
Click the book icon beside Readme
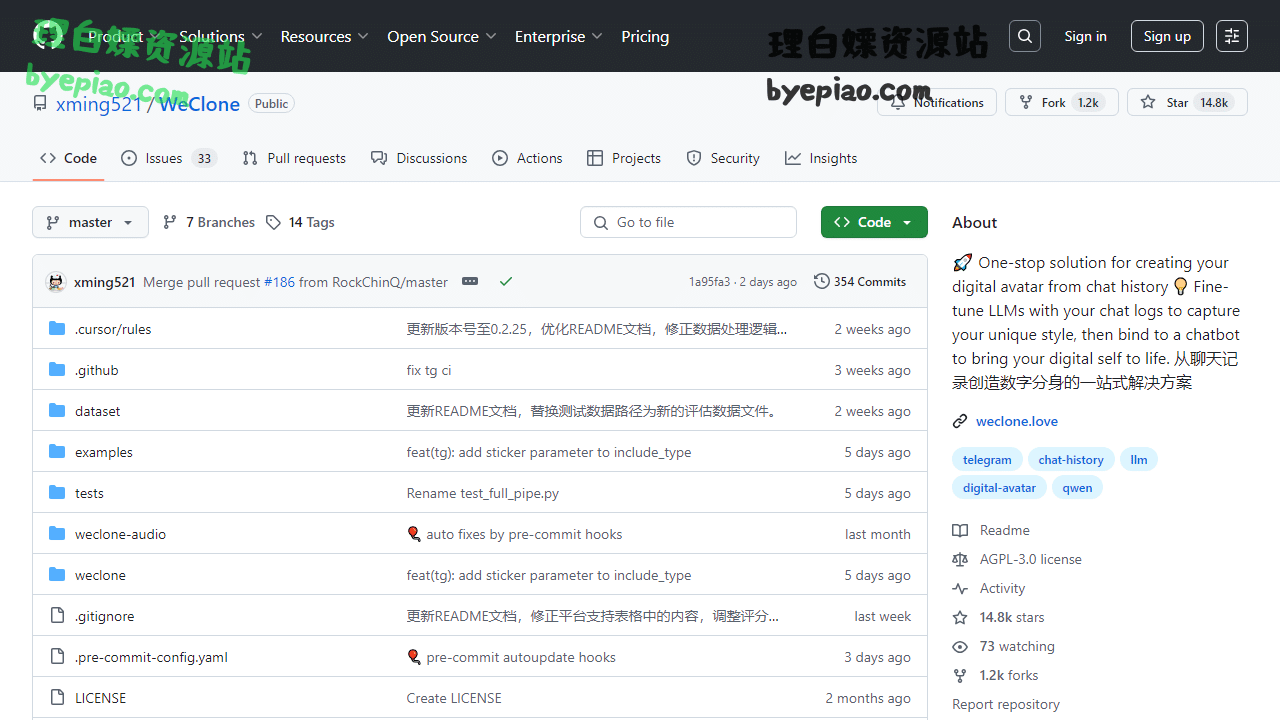point(960,530)
